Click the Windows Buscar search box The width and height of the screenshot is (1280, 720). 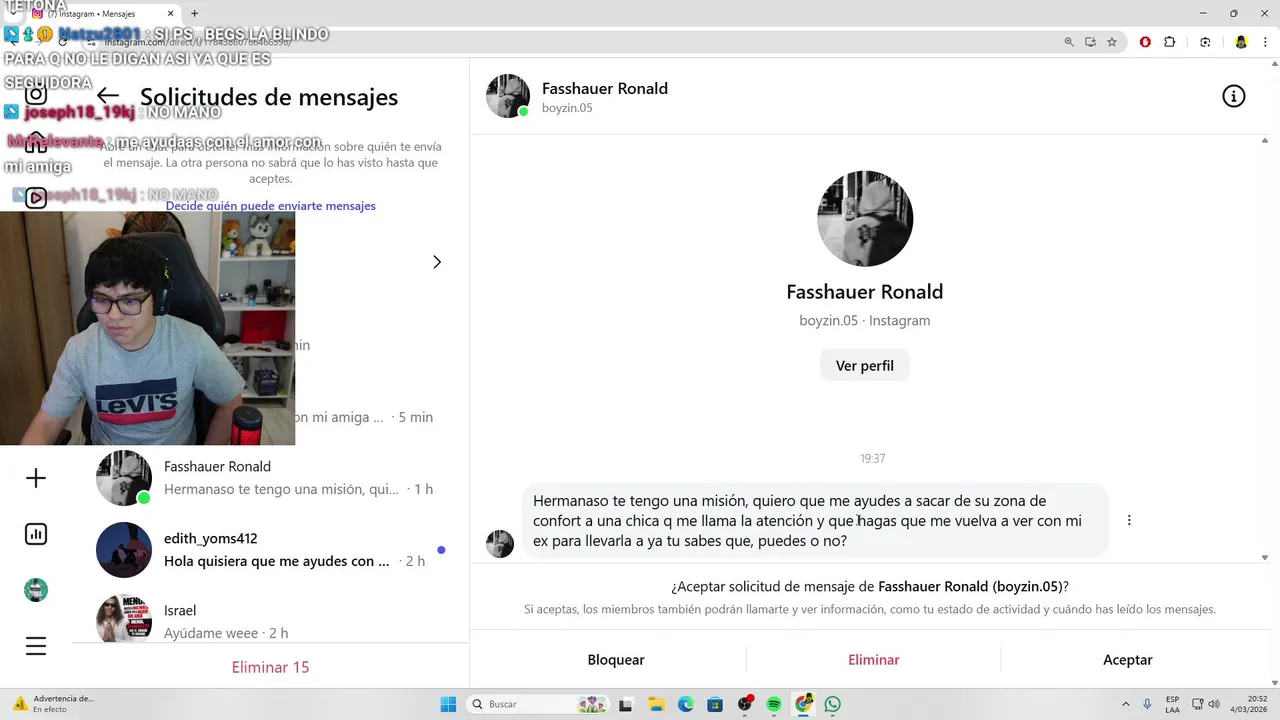[x=537, y=704]
